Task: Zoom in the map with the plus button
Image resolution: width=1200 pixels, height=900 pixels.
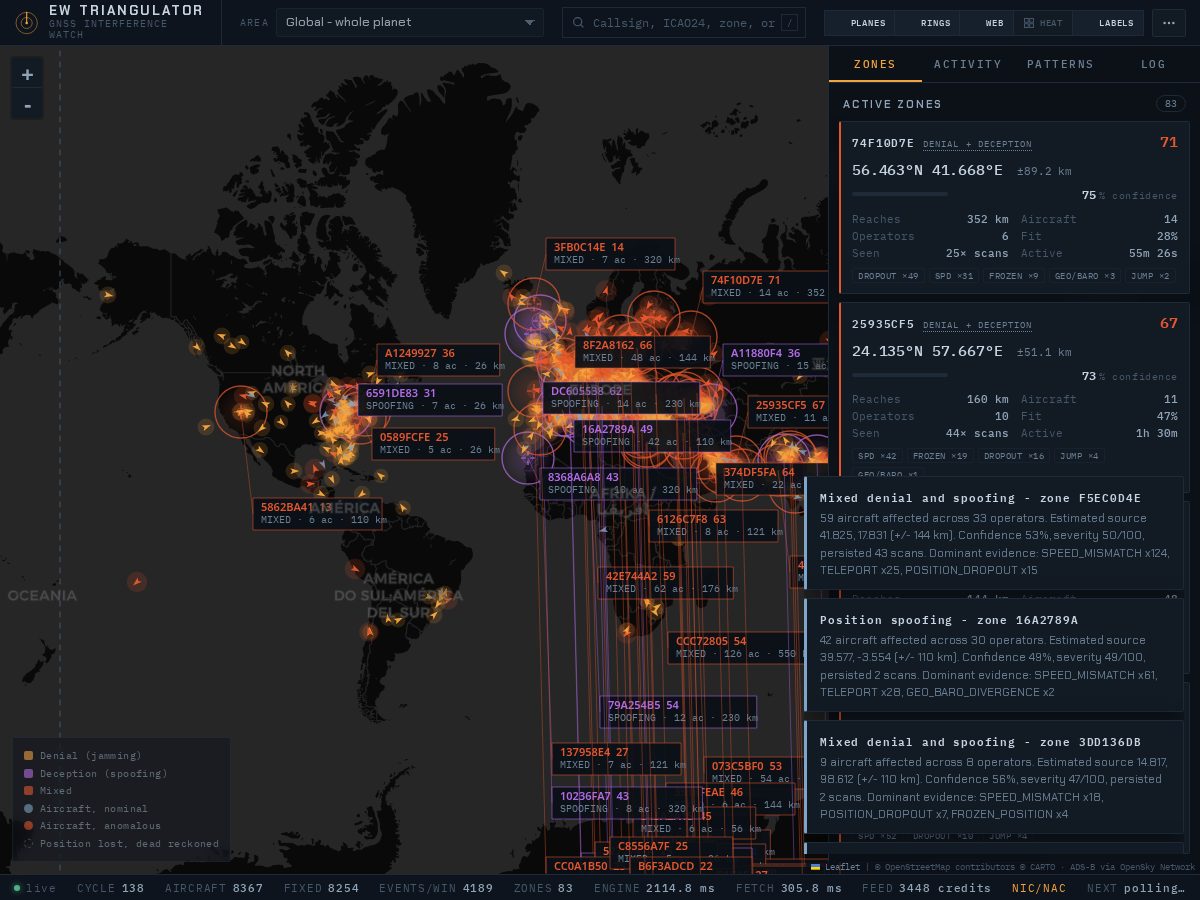Action: [27, 74]
